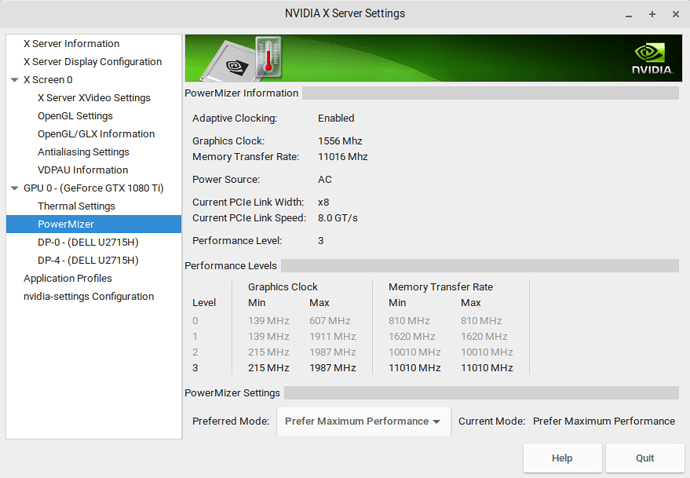Click the Power Source AC value

pyautogui.click(x=325, y=180)
